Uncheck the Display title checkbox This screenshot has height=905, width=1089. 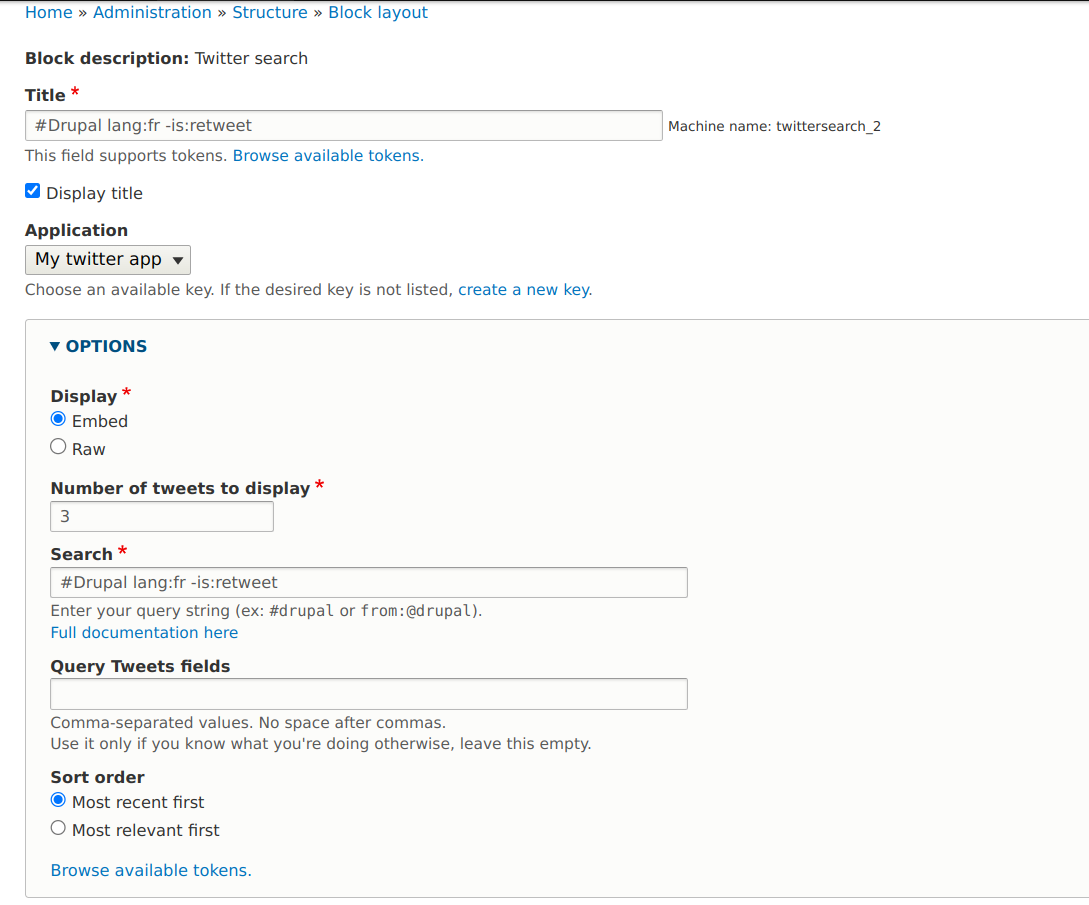pos(33,191)
